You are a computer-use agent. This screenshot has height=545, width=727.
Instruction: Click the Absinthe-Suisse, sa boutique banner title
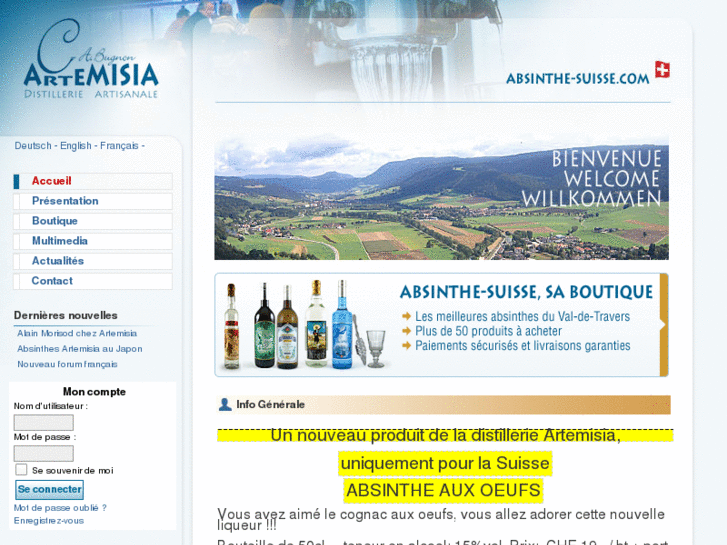(x=526, y=292)
